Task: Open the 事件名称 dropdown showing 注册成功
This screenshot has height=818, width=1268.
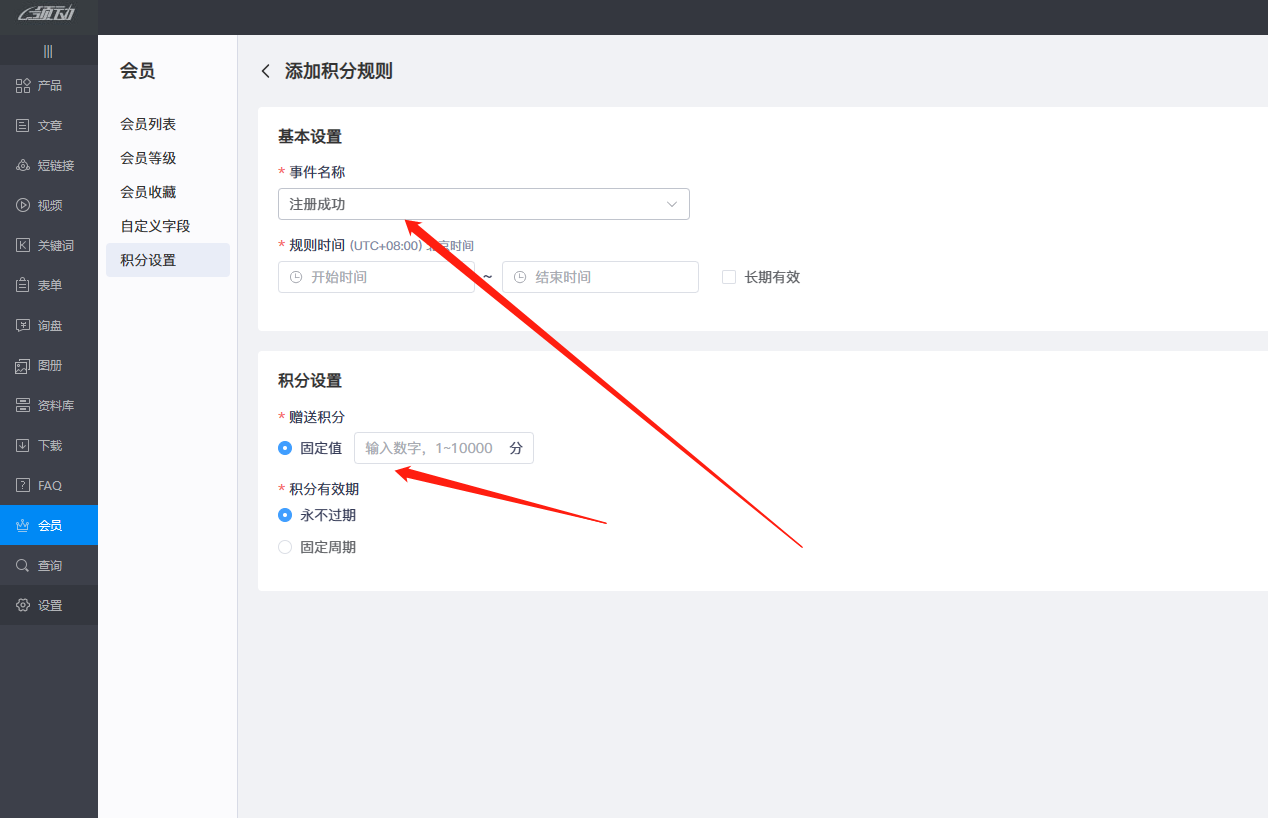Action: point(484,204)
